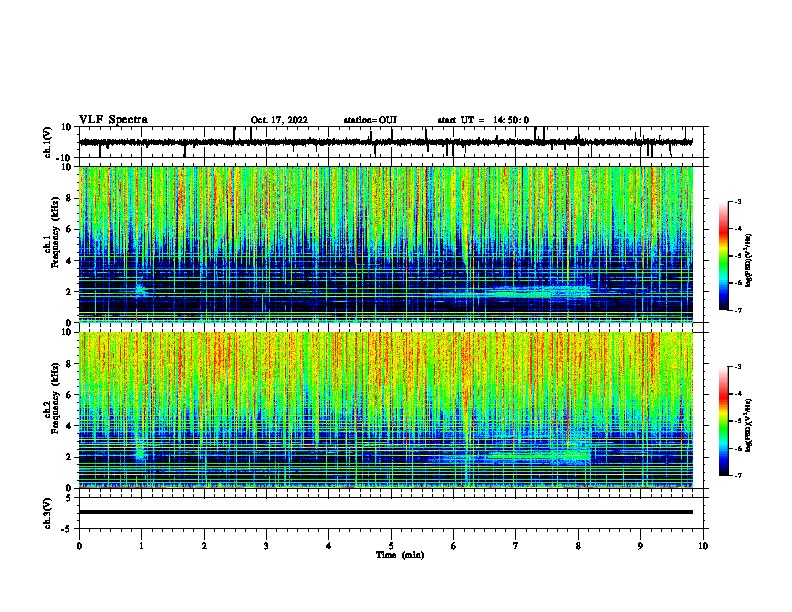Viewport: 792px width, 612px height.
Task: Click the ch.1 color bar "log(PSD)" label
Action: [x=748, y=260]
